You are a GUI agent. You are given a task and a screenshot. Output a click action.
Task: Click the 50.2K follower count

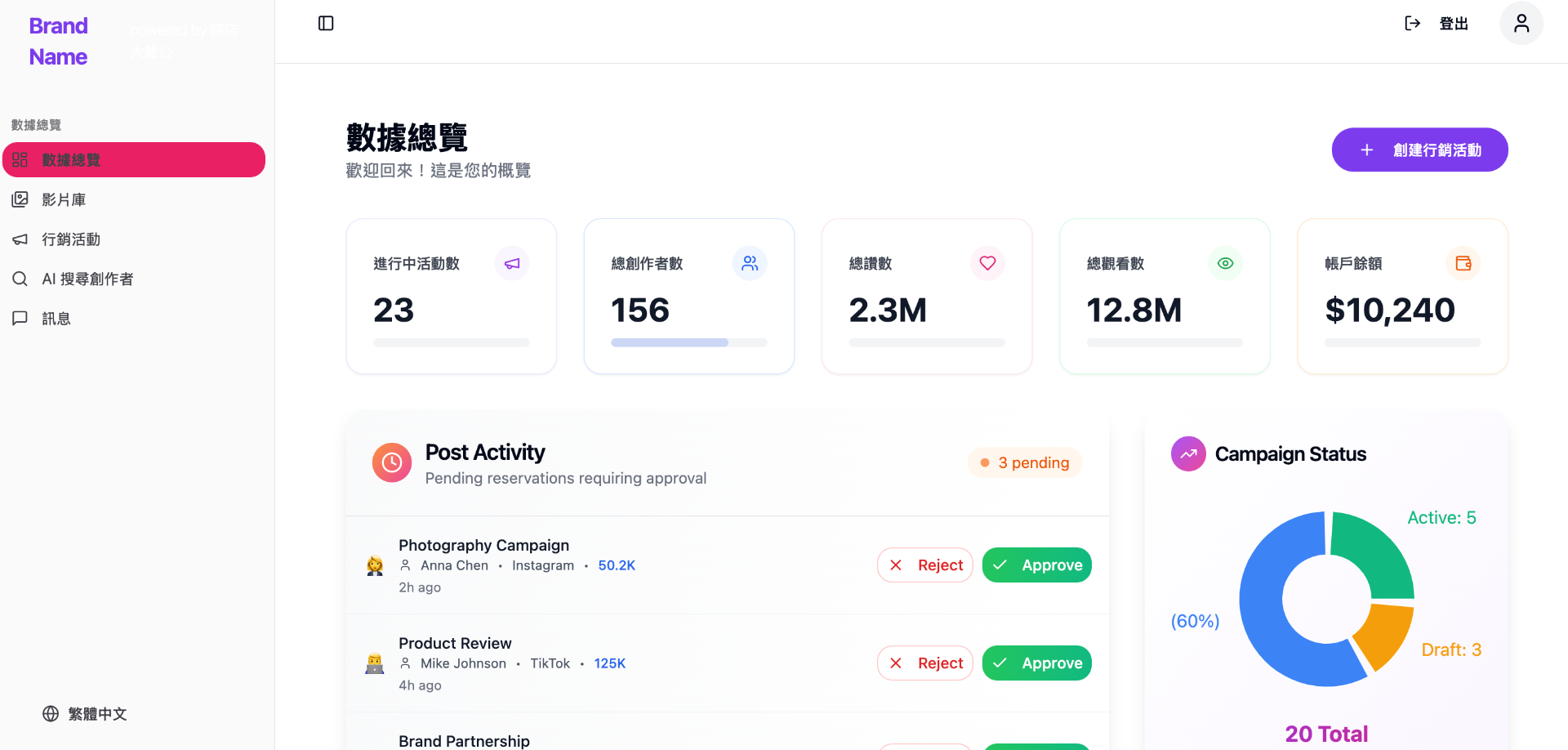pos(617,565)
